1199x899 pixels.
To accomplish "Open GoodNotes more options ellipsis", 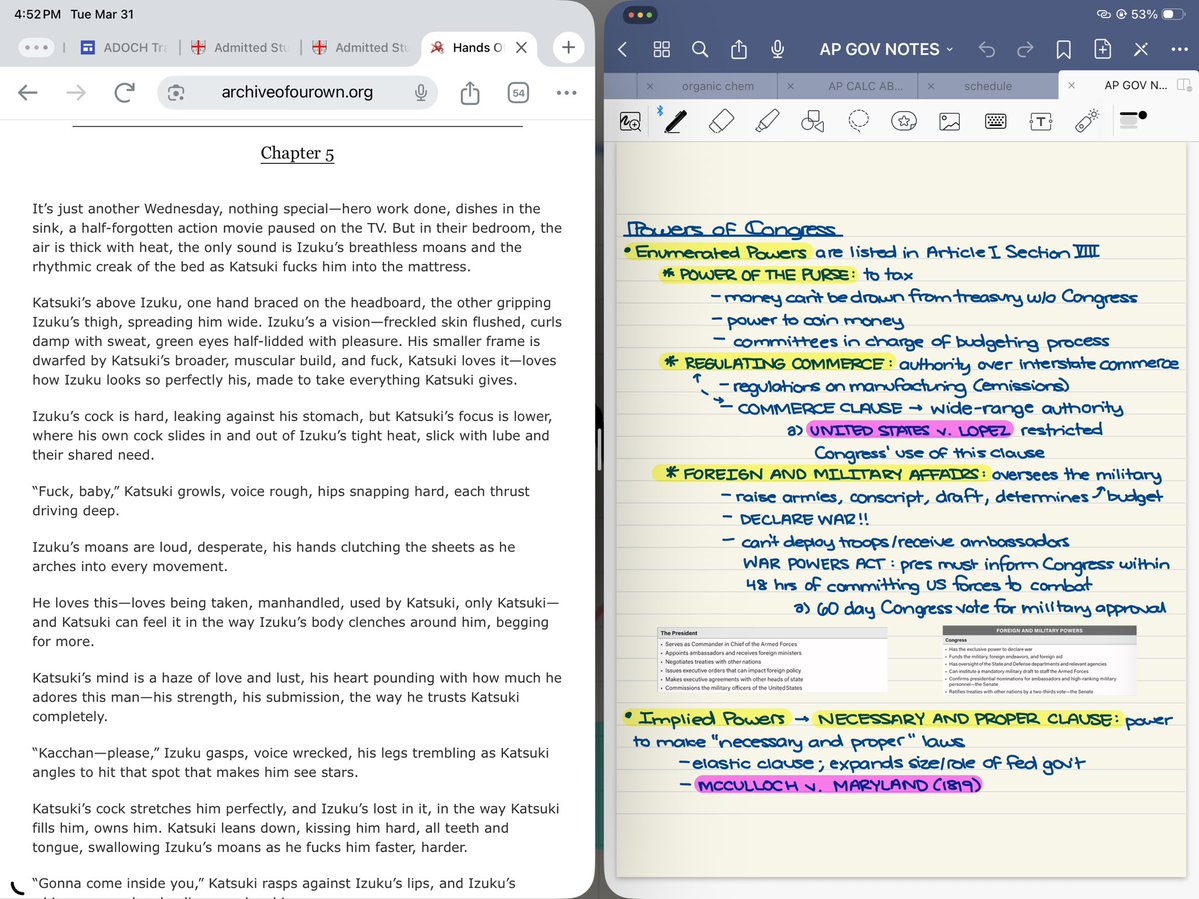I will click(1179, 50).
